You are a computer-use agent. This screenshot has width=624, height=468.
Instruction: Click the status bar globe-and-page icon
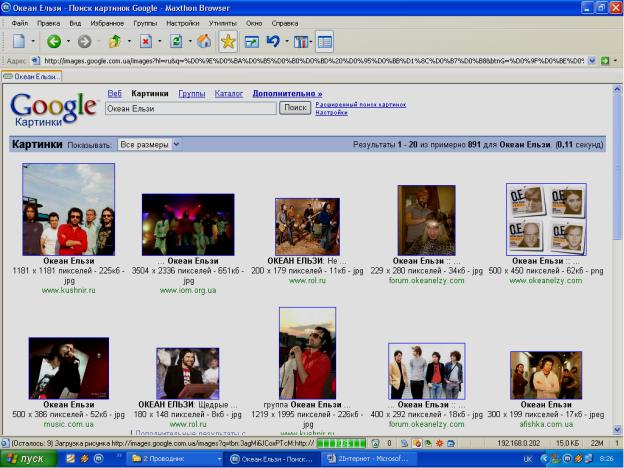tap(404, 443)
